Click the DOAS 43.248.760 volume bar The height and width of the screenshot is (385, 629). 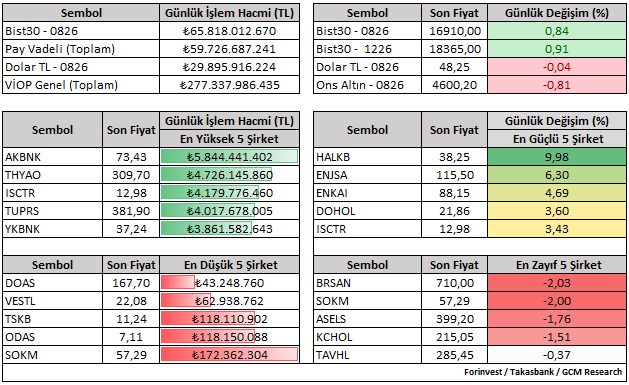click(x=178, y=283)
